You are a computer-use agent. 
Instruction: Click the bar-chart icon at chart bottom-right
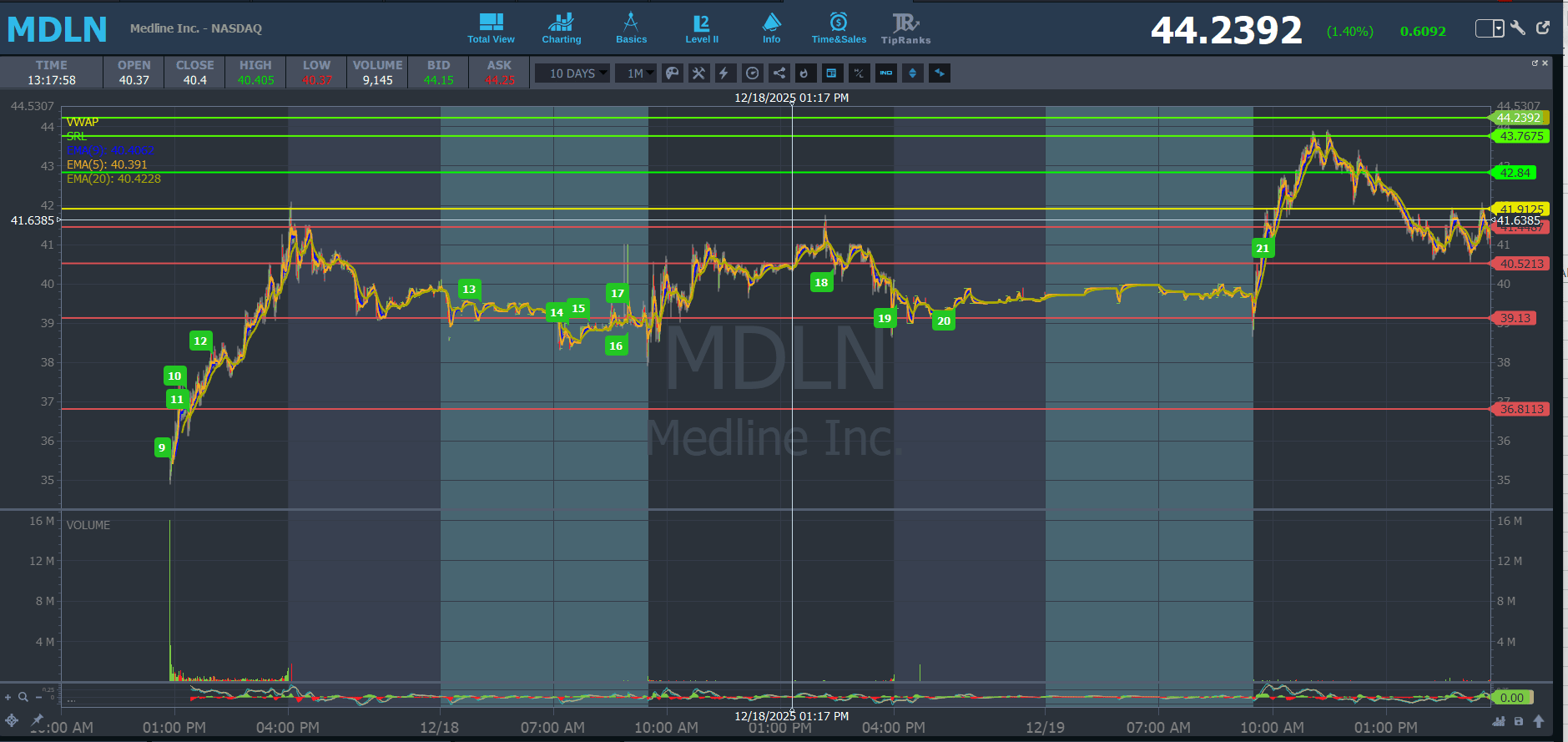pyautogui.click(x=1500, y=721)
